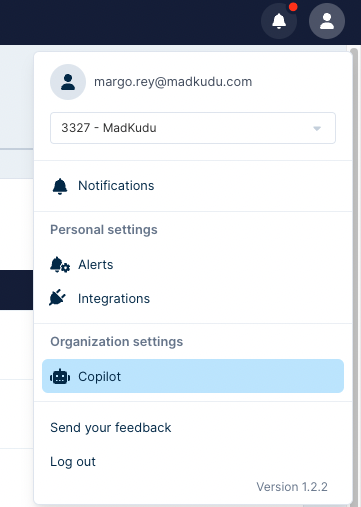Click the Copilot robot icon
The width and height of the screenshot is (361, 507).
pyautogui.click(x=60, y=377)
